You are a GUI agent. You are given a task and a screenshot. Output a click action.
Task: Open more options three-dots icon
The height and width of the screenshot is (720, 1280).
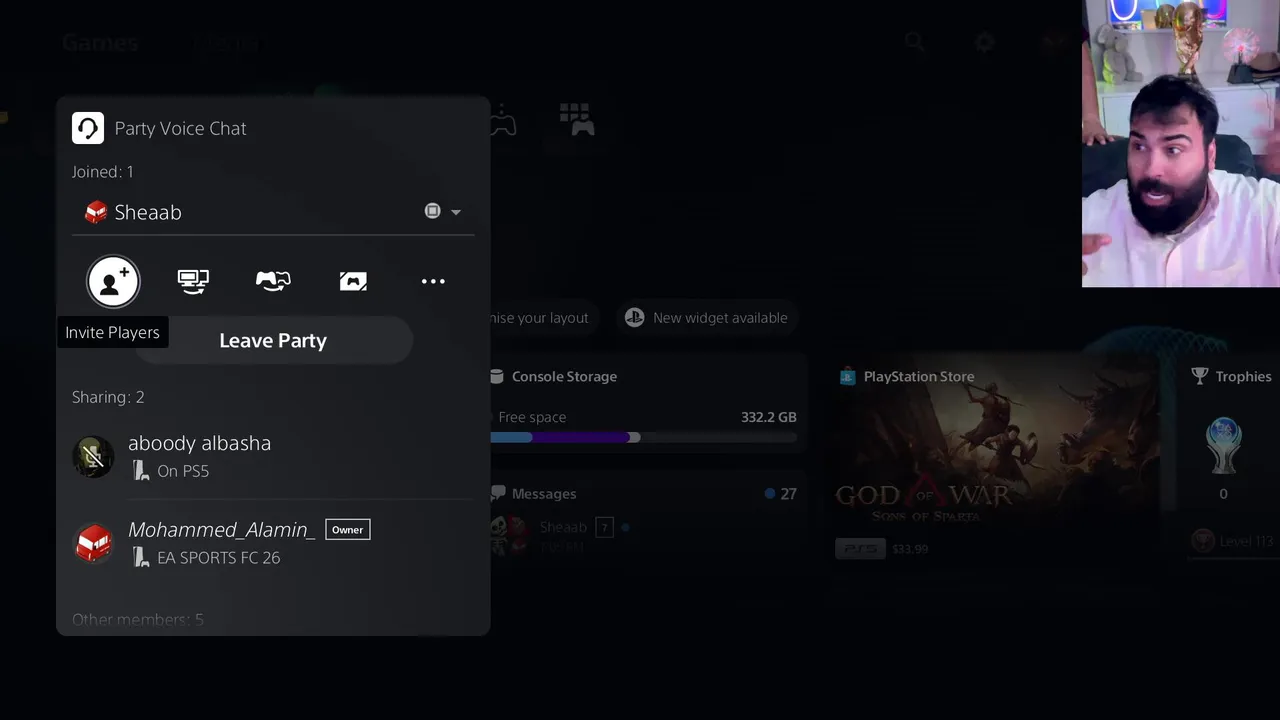433,281
